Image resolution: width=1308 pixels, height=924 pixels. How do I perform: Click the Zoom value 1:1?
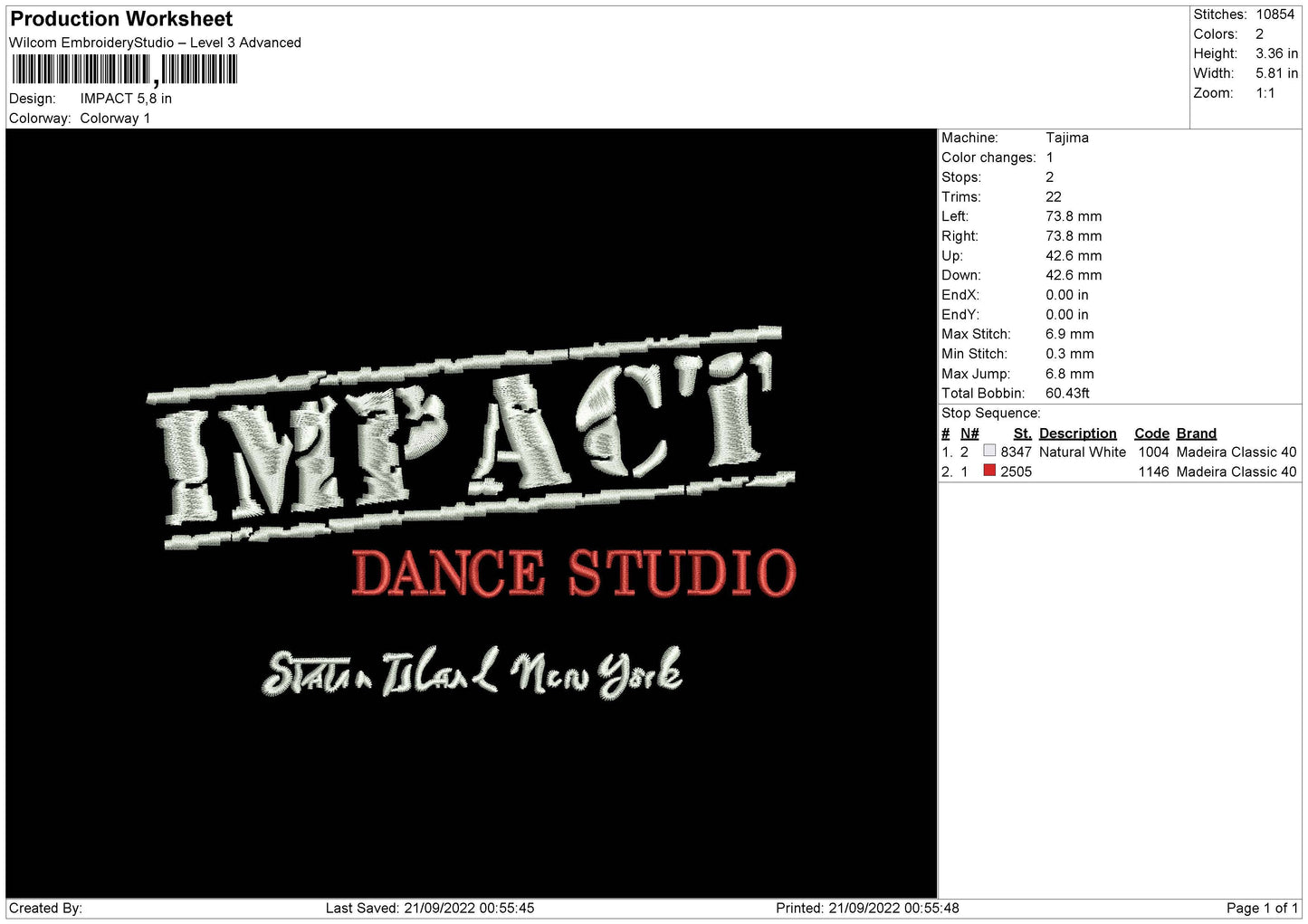pos(1265,93)
